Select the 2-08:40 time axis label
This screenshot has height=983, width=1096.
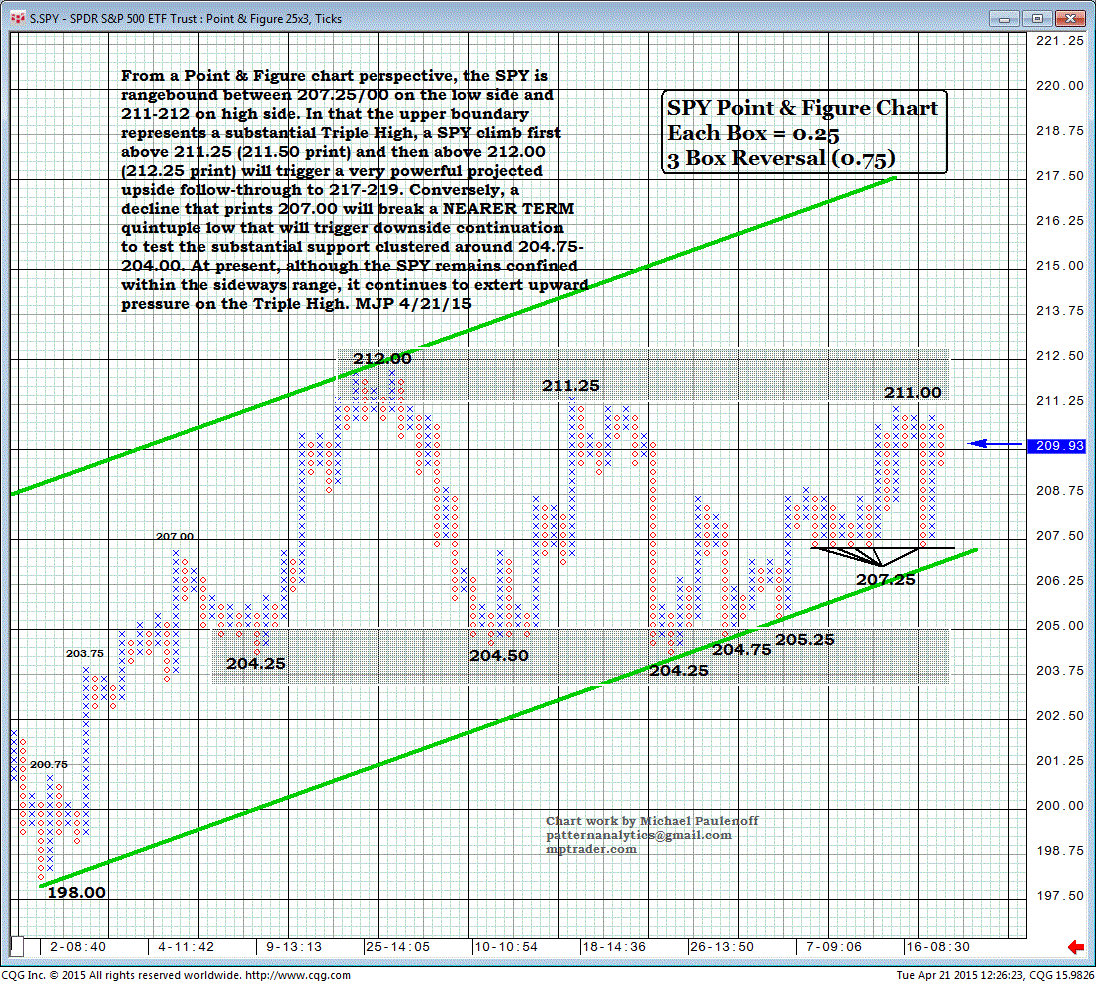tap(78, 947)
